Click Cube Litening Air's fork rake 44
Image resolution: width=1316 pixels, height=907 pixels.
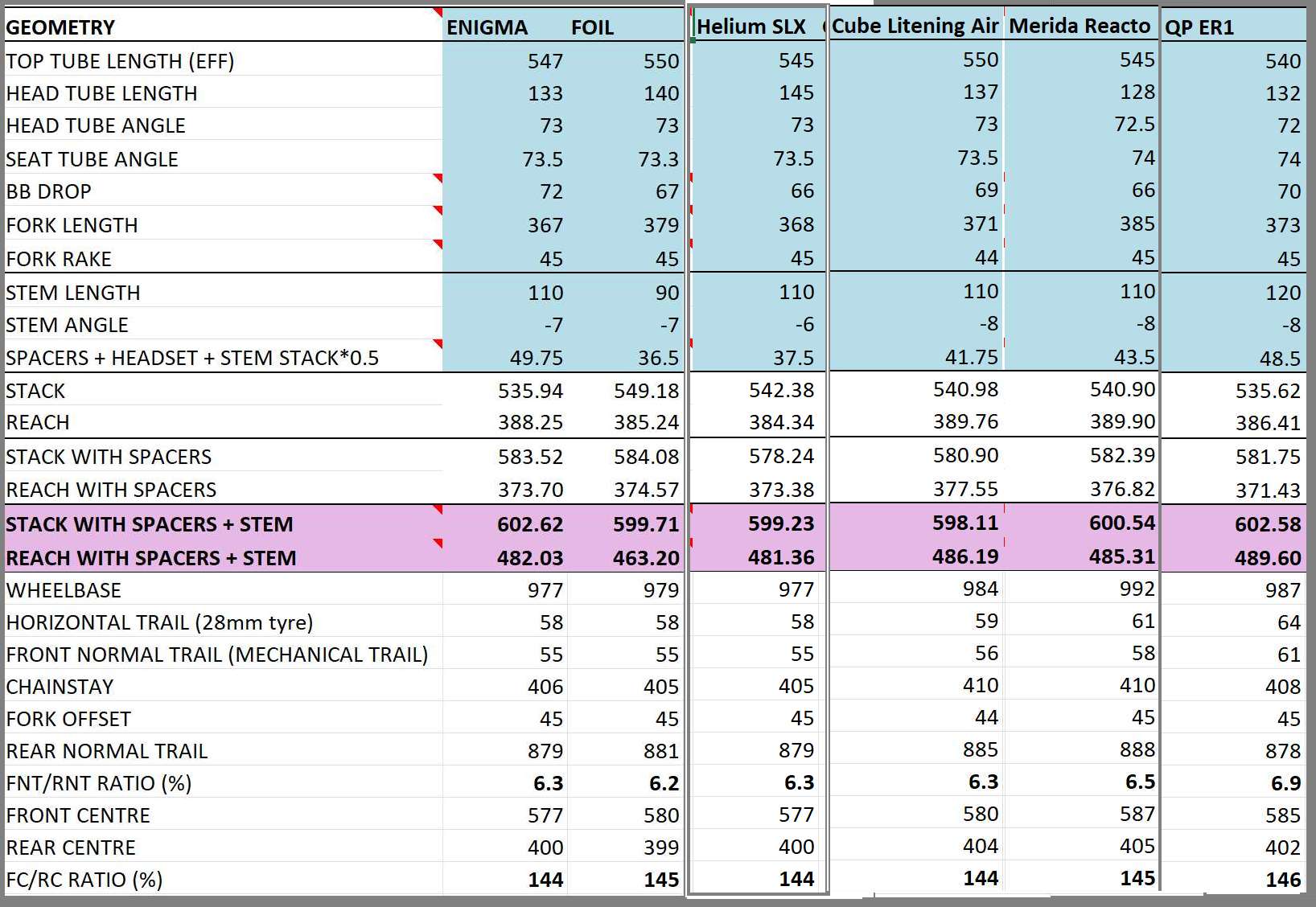coord(986,257)
